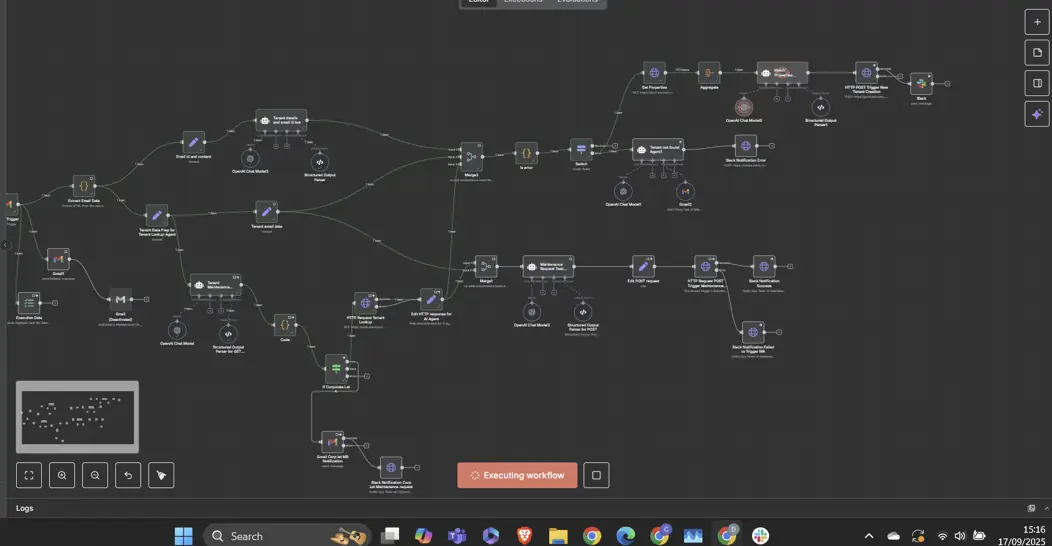Screen dimensions: 1052x546
Task: Open the side panel toggle button
Action: pos(1037,83)
